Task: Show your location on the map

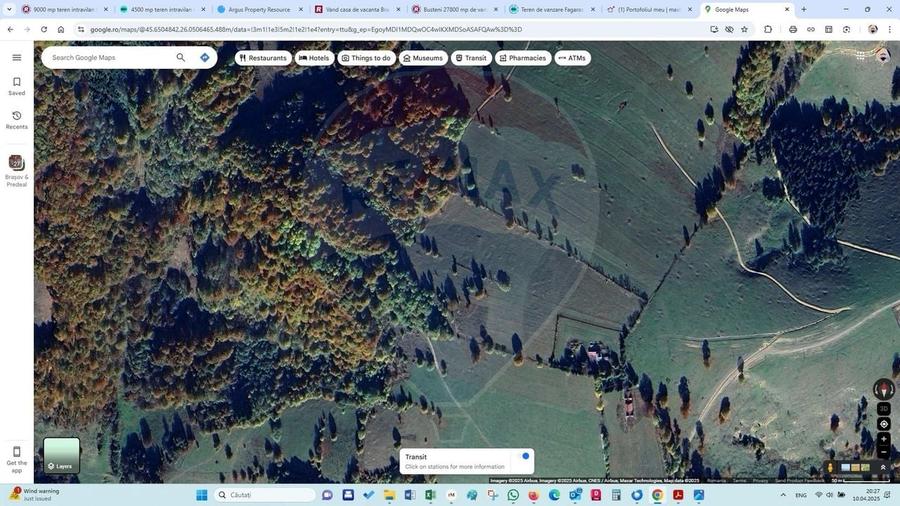Action: click(x=883, y=424)
